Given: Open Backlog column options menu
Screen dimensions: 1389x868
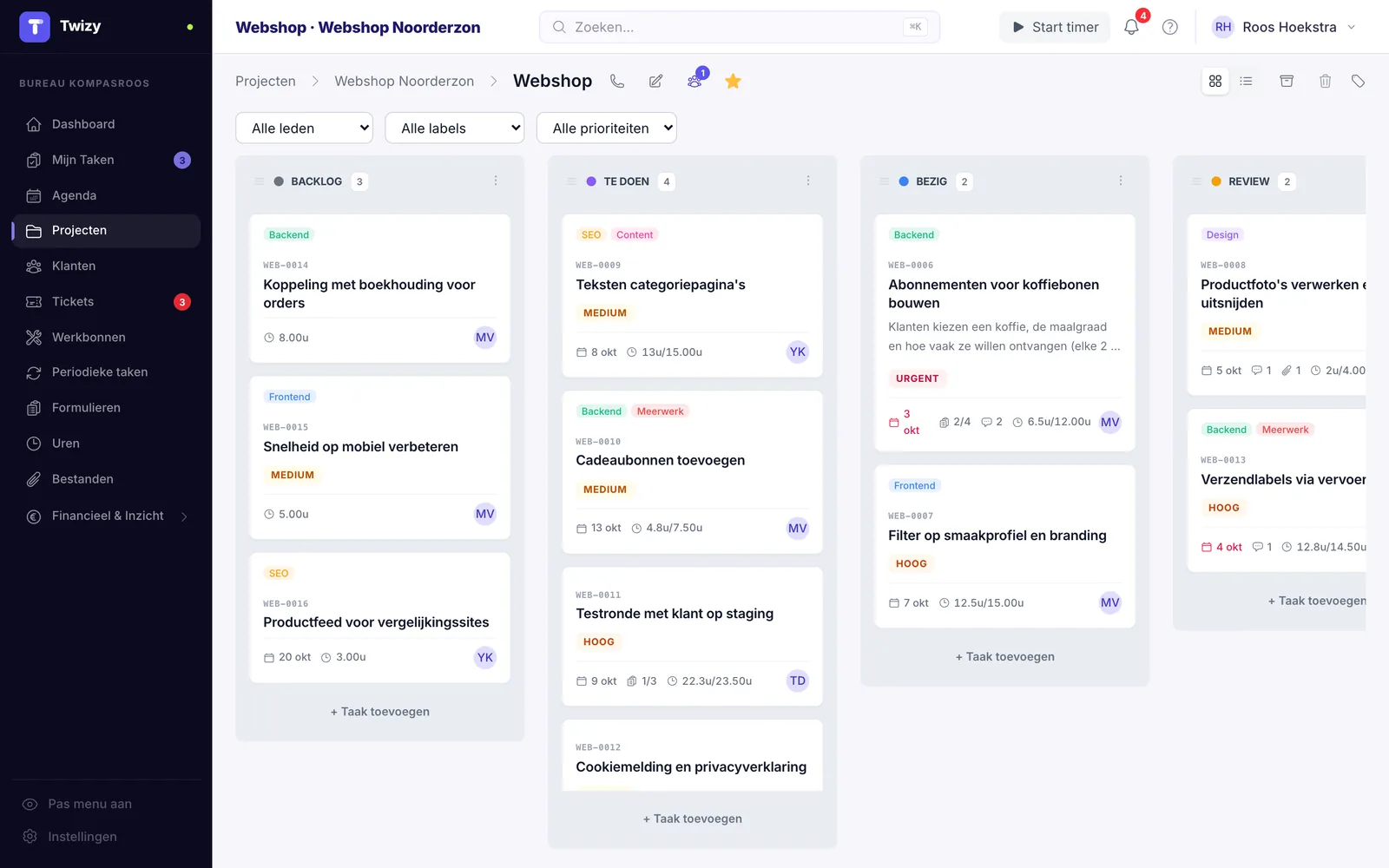Looking at the screenshot, I should (496, 181).
